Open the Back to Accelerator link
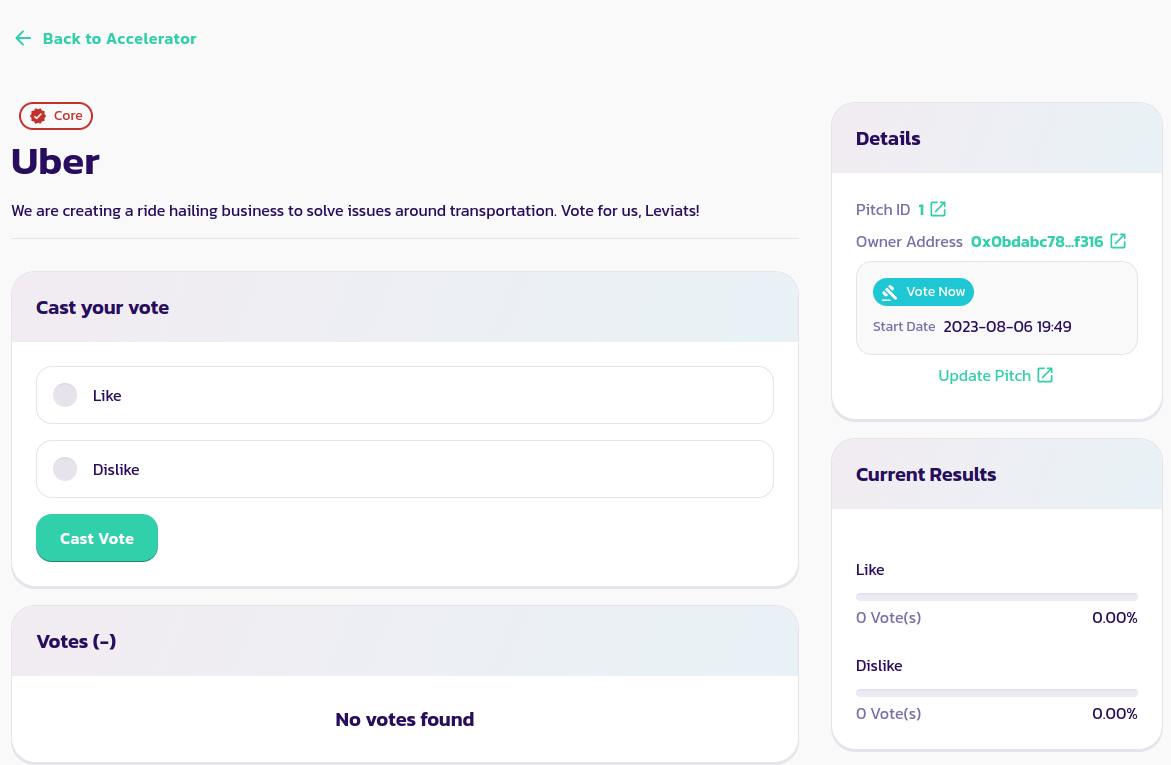 click(x=119, y=39)
